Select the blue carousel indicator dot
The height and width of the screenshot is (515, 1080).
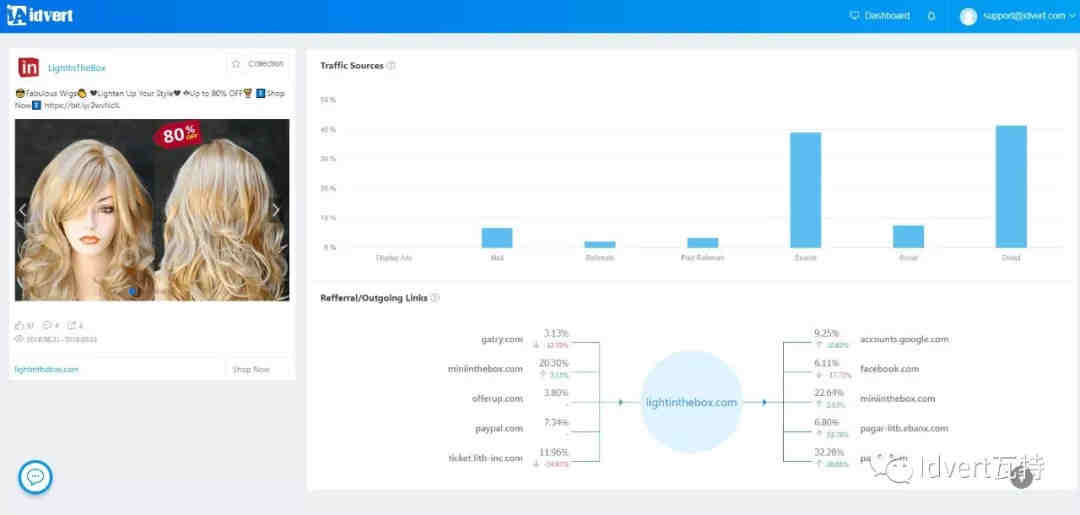(x=133, y=291)
